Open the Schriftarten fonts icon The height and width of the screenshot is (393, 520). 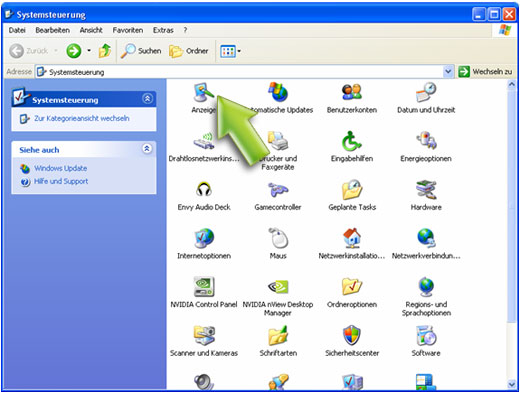pyautogui.click(x=278, y=336)
